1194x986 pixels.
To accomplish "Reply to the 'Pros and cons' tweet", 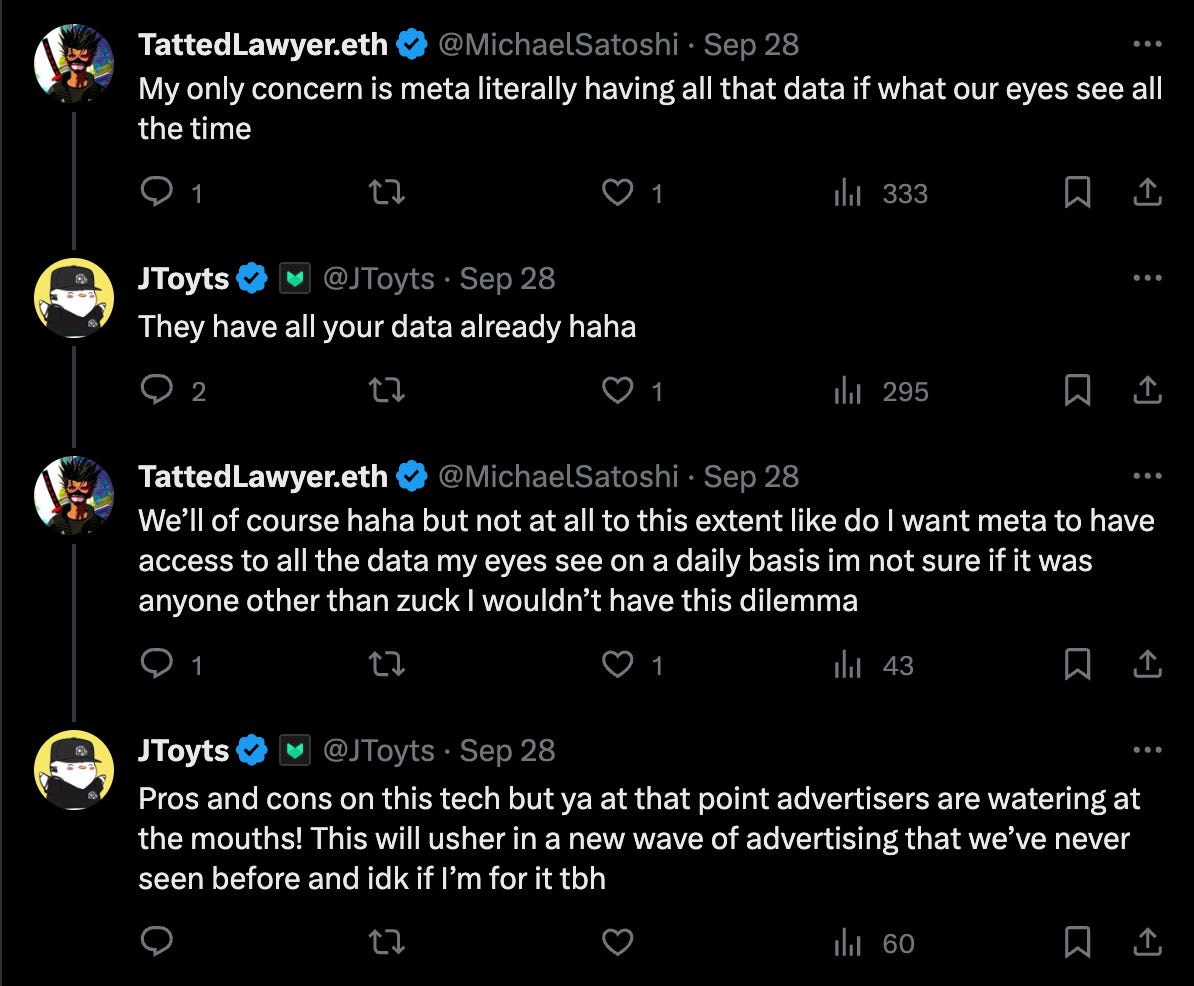I will 157,942.
